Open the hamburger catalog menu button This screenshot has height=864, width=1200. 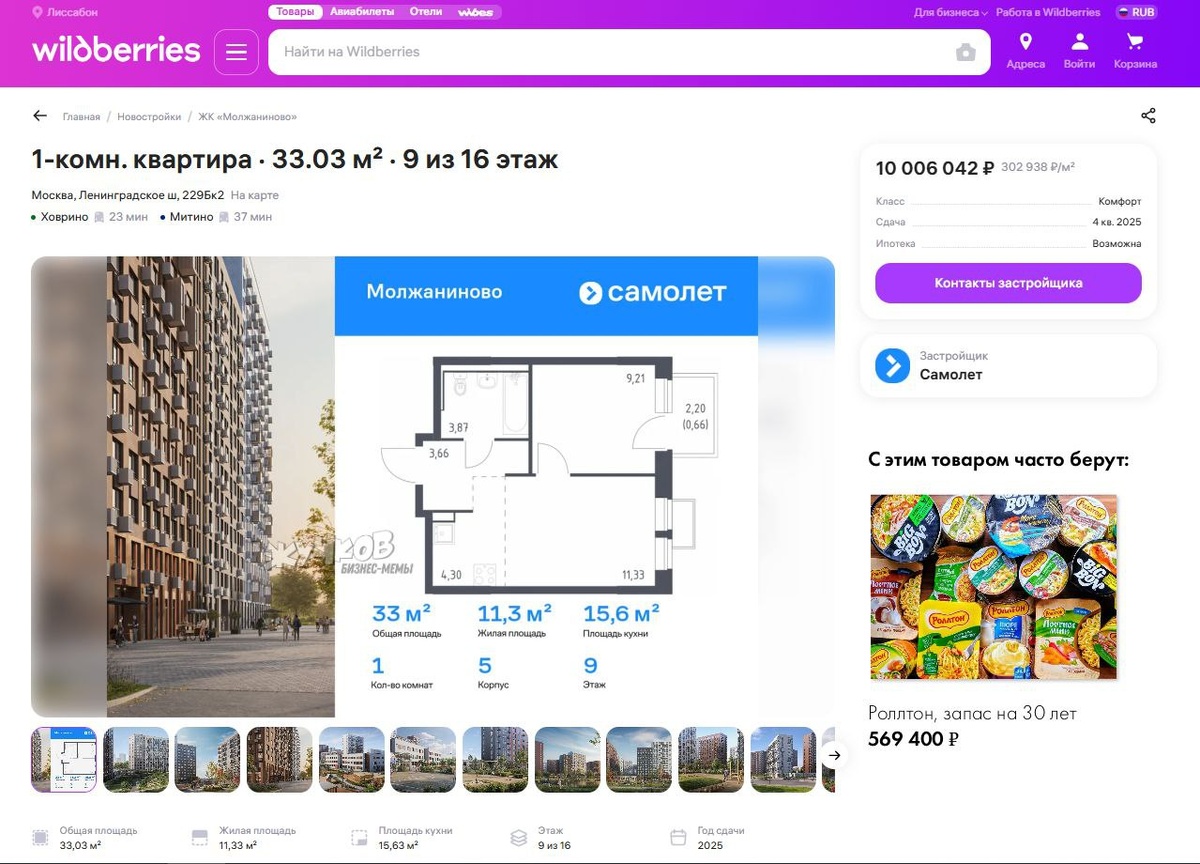(x=236, y=52)
